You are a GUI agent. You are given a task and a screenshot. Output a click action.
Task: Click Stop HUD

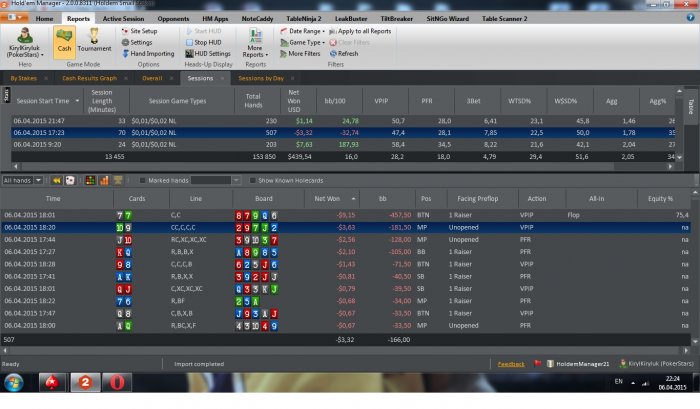[x=203, y=42]
